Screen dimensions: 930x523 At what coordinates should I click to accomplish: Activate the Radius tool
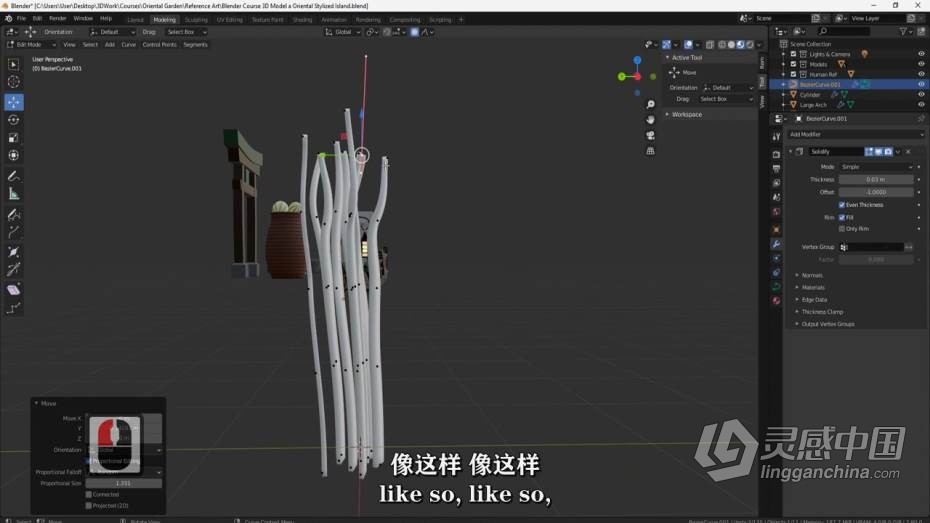[x=14, y=252]
